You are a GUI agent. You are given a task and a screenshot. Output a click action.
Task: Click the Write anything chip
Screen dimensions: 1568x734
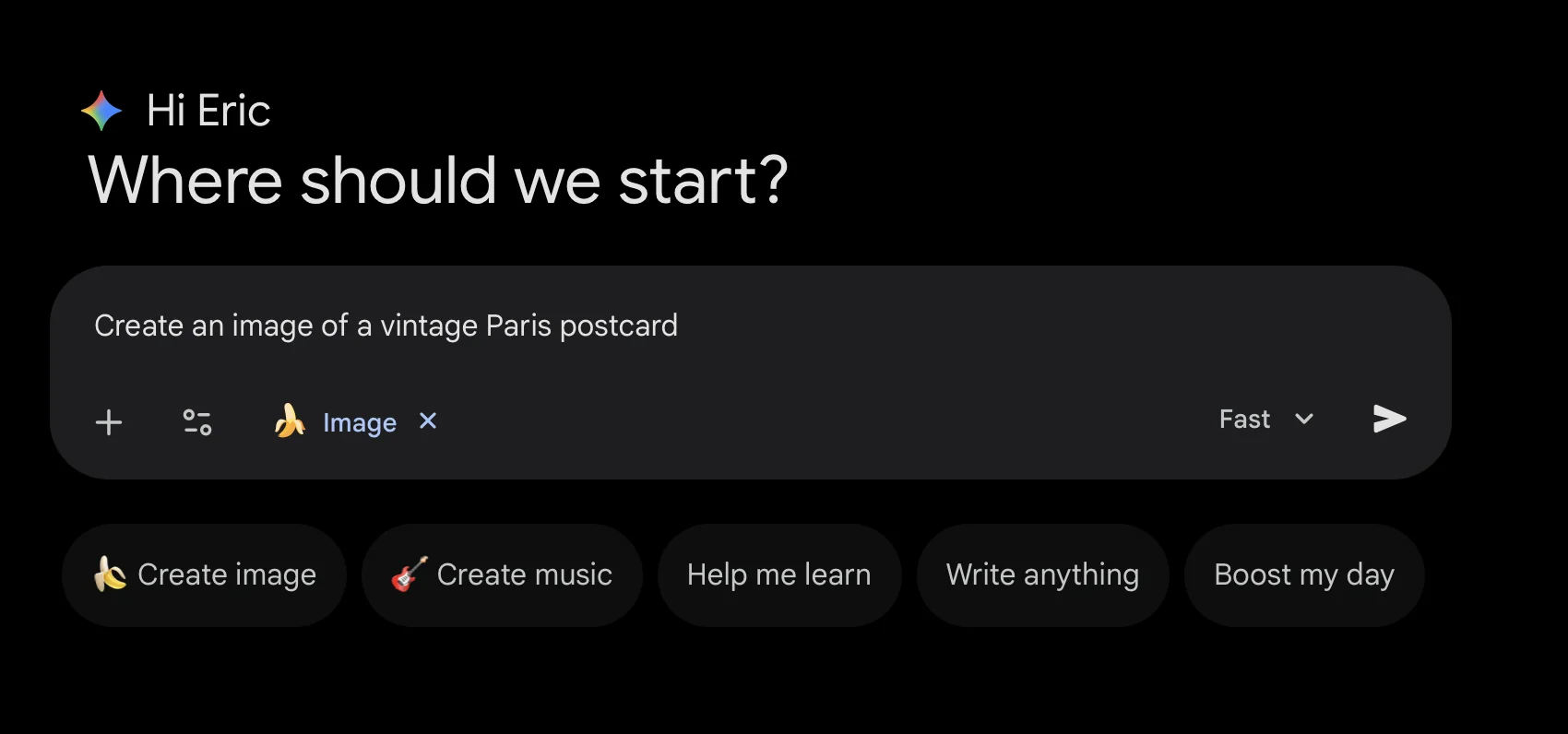point(1040,574)
